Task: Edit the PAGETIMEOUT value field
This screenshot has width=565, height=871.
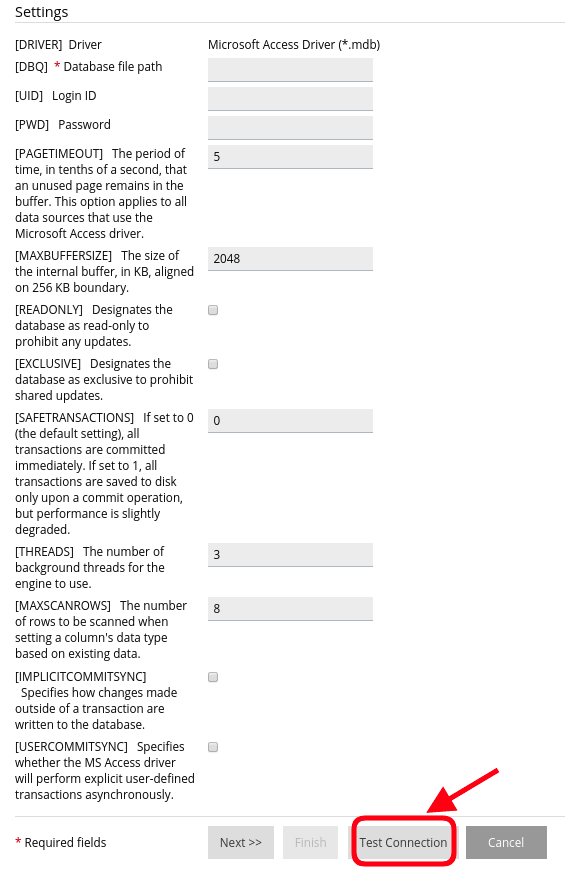Action: tap(290, 157)
